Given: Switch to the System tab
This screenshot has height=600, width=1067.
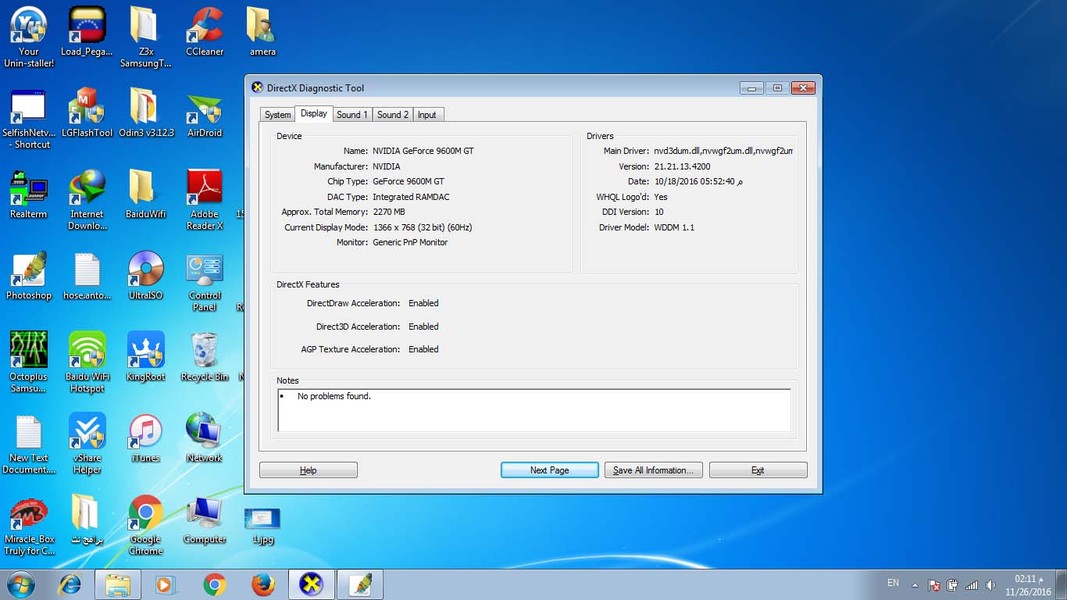Looking at the screenshot, I should click(278, 114).
